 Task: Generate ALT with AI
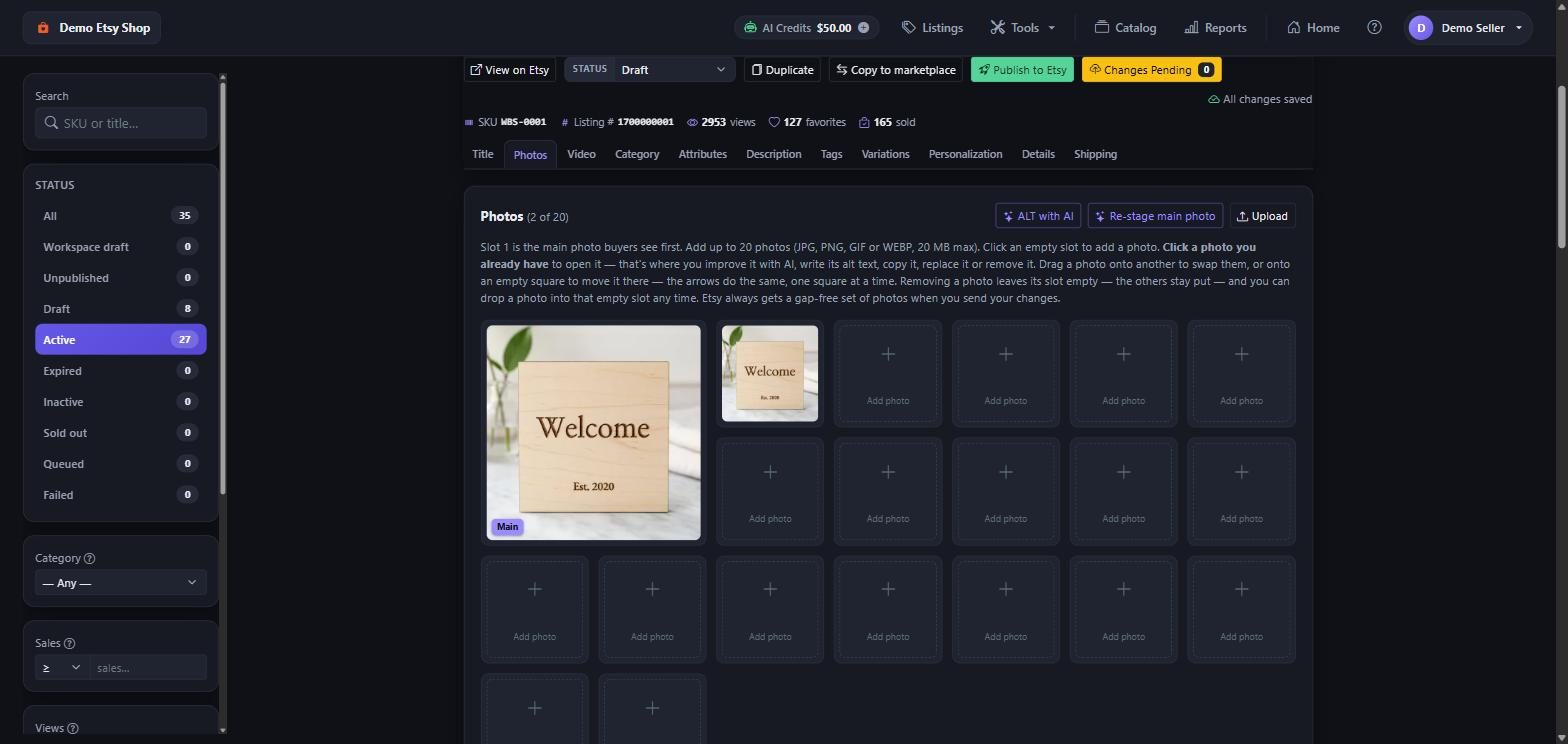[1038, 216]
